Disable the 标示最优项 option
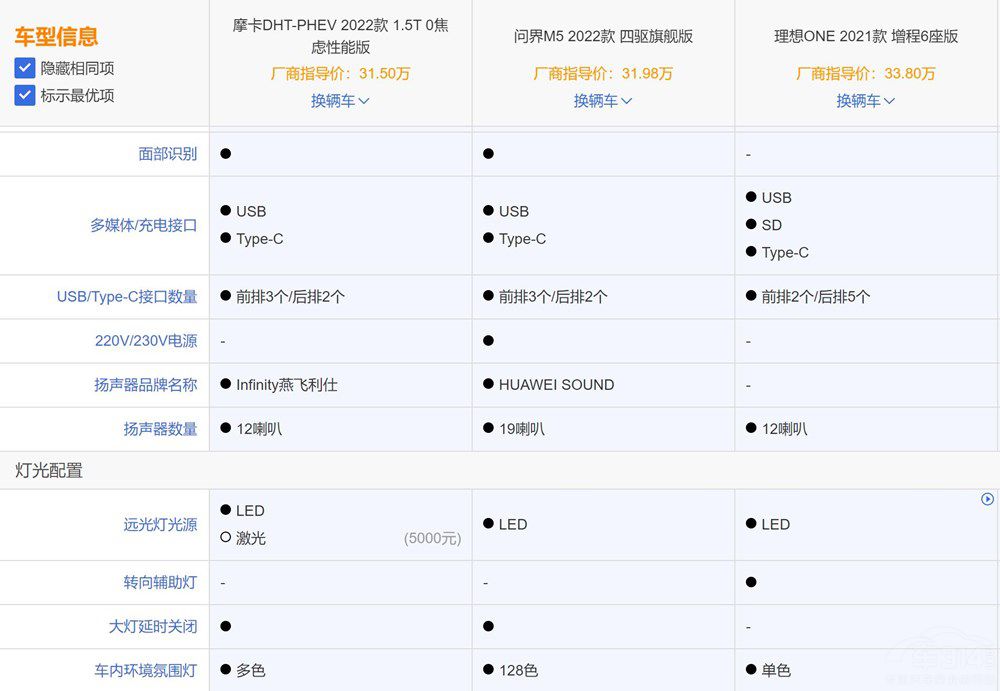1000x691 pixels. point(24,95)
